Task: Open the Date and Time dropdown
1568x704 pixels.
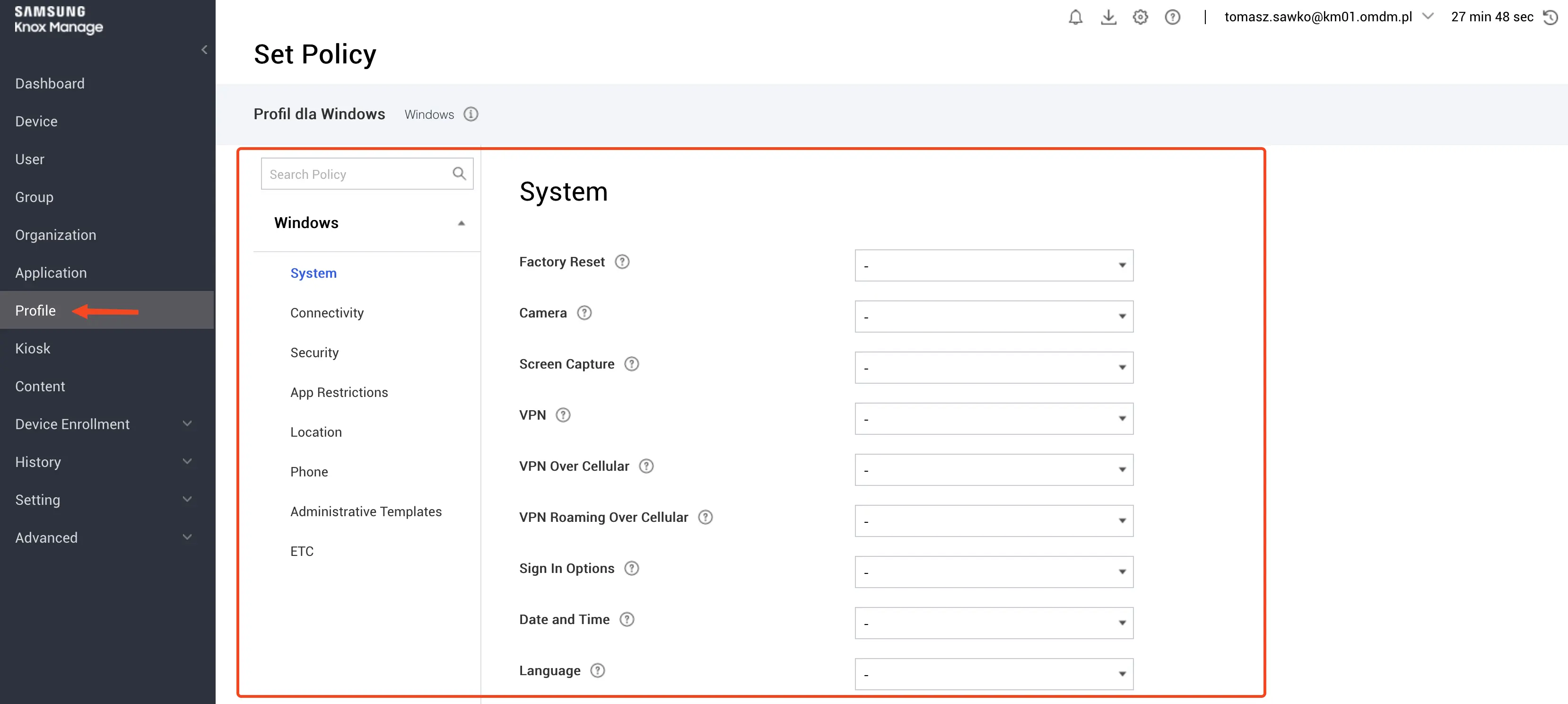Action: pos(993,624)
